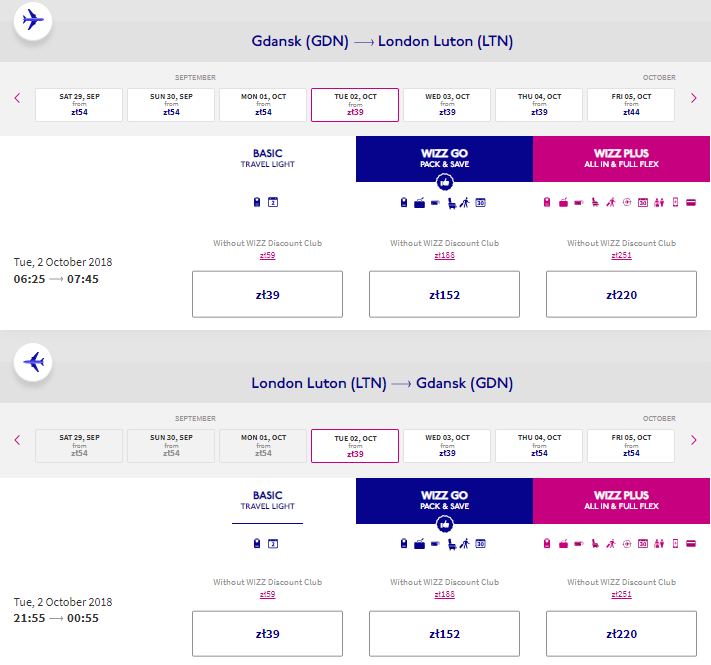711x665 pixels.
Task: Click outbound WIZZ PLUS checked suitcase icon
Action: (563, 202)
